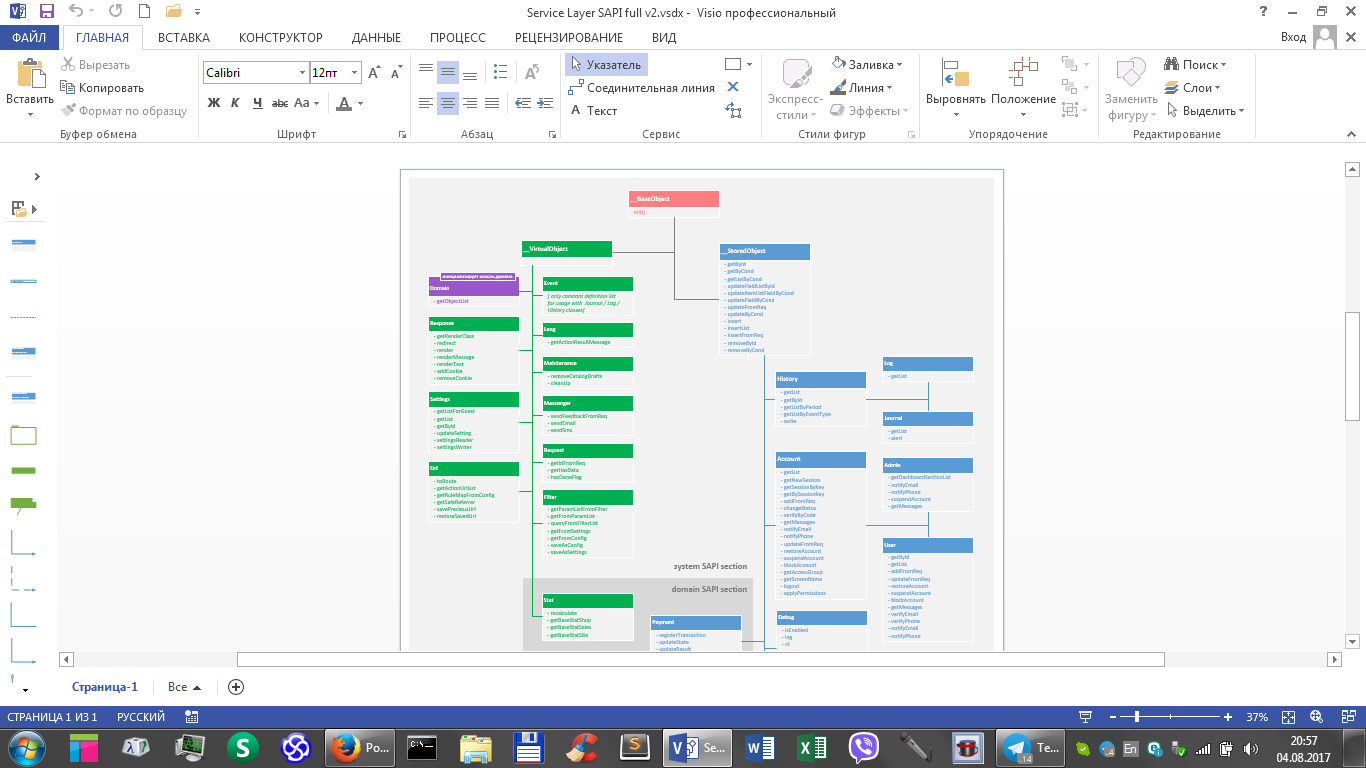The image size is (1366, 768).
Task: Decrease font size with the small A
Action: (396, 73)
